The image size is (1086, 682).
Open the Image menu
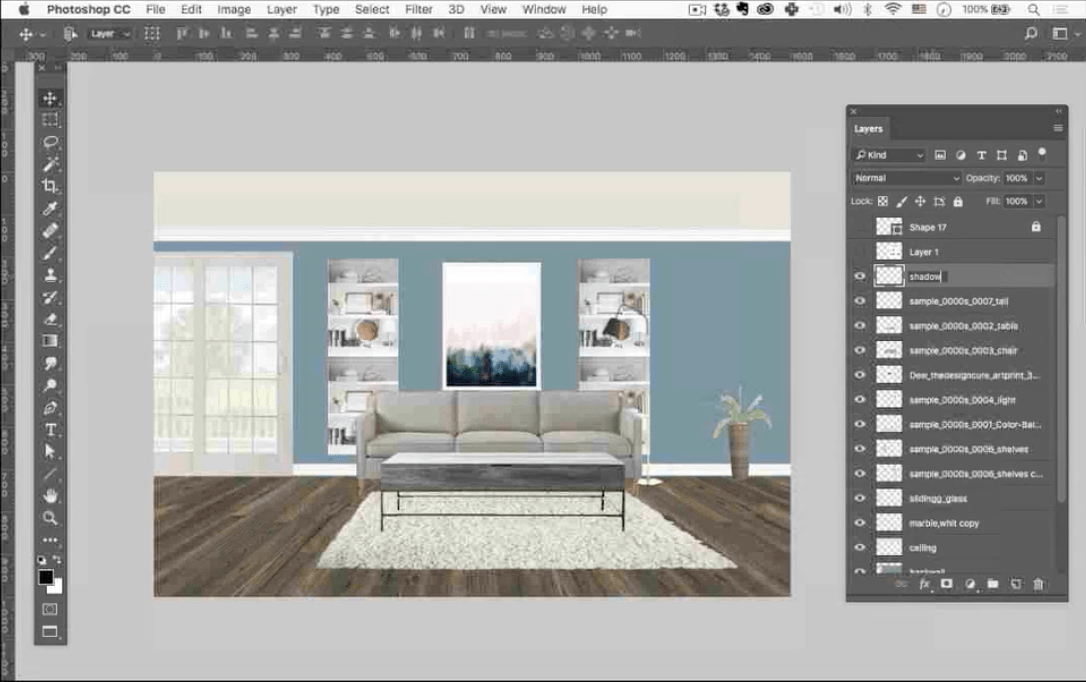click(234, 10)
